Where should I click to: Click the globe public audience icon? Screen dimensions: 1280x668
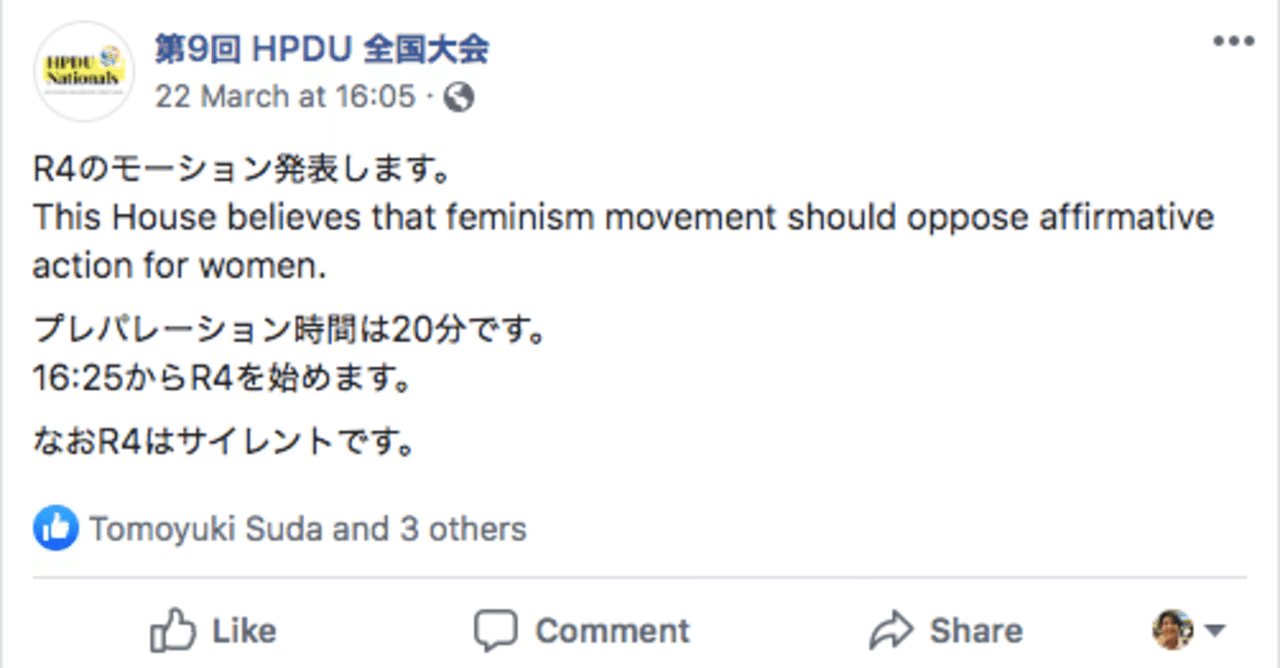458,97
